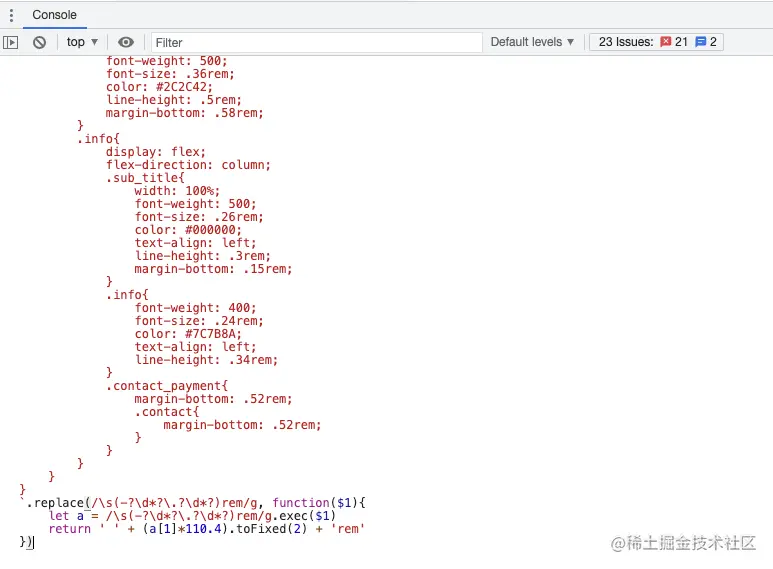Click the 'font-size: .24rem;' line
The image size is (773, 569).
(199, 321)
